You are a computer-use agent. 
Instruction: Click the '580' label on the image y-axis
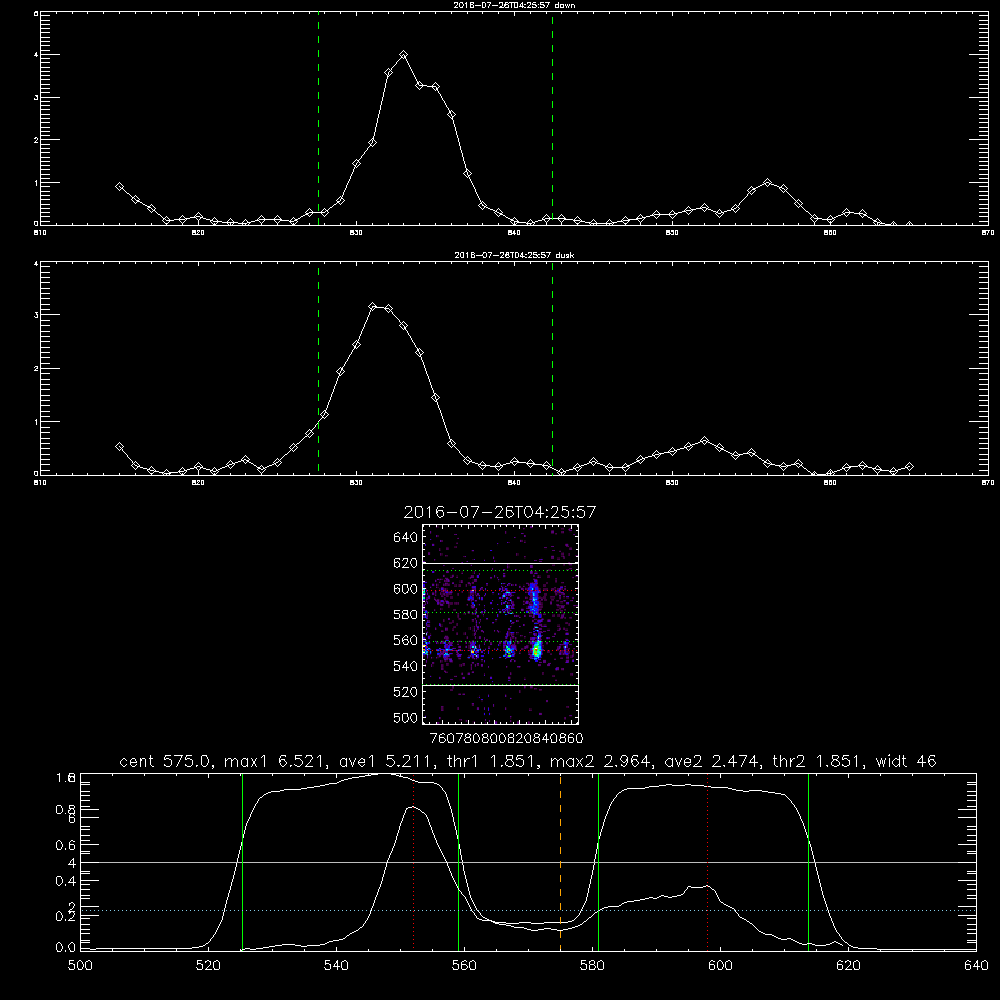[406, 614]
